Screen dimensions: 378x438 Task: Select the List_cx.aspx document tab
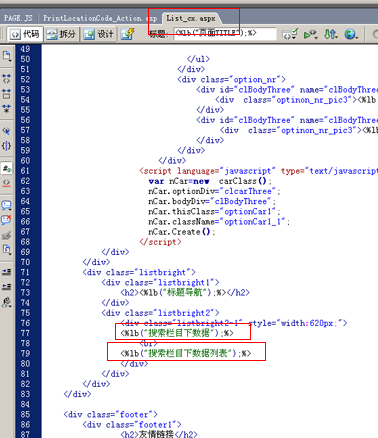191,18
